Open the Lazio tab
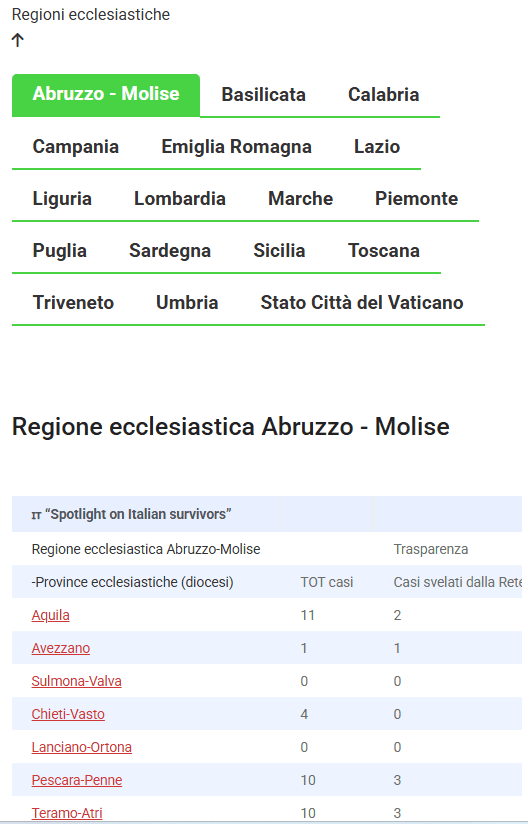 pyautogui.click(x=377, y=147)
